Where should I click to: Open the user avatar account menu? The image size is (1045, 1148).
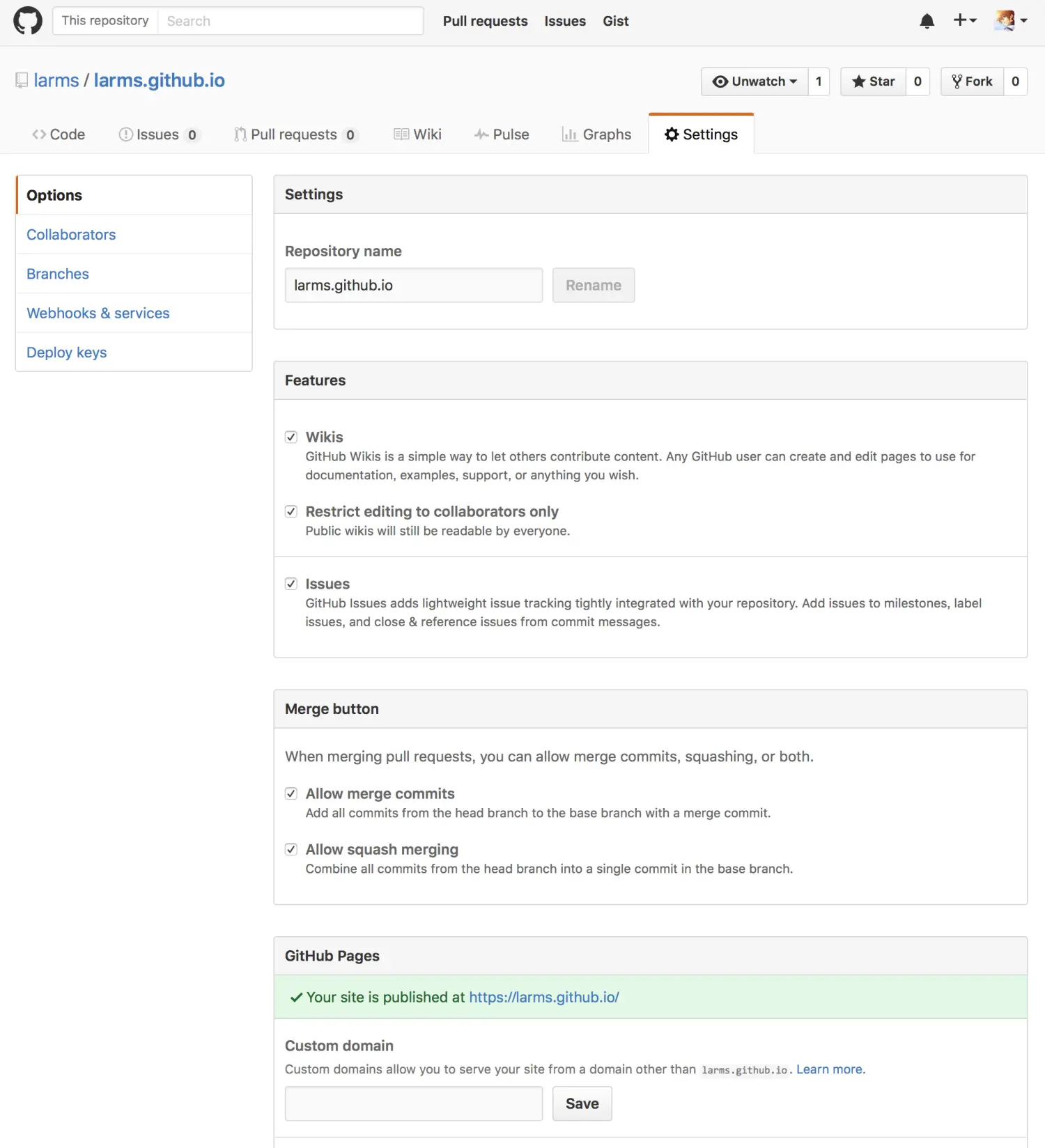point(1011,20)
